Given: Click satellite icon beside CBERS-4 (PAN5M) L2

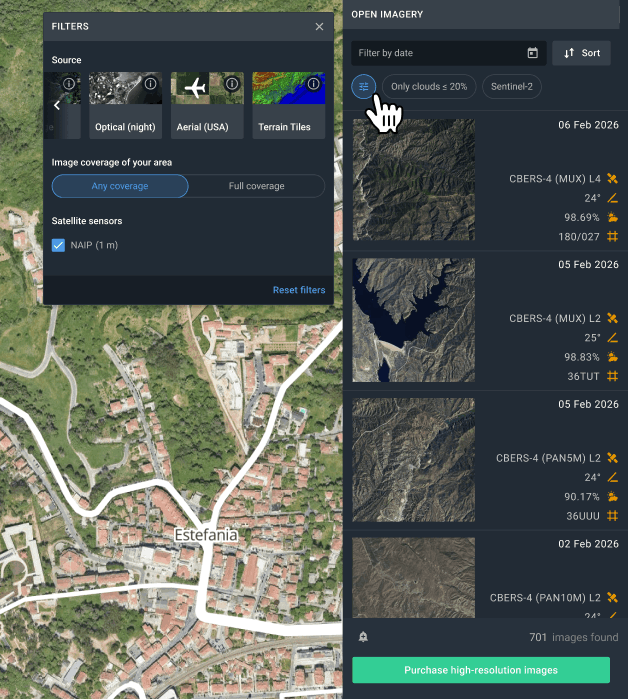Looking at the screenshot, I should click(612, 458).
